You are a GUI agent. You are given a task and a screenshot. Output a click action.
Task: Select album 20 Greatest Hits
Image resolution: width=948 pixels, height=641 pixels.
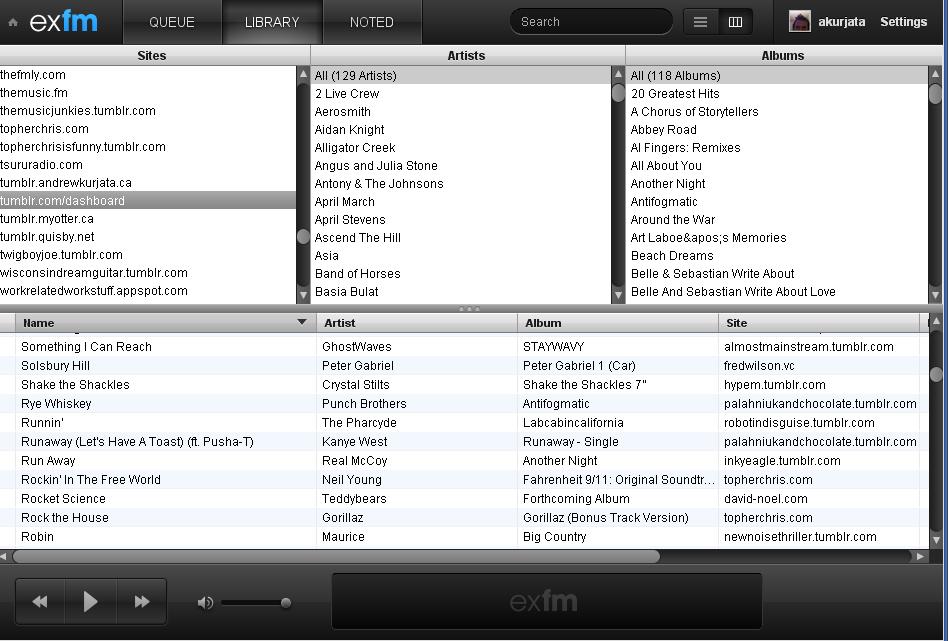[777, 94]
